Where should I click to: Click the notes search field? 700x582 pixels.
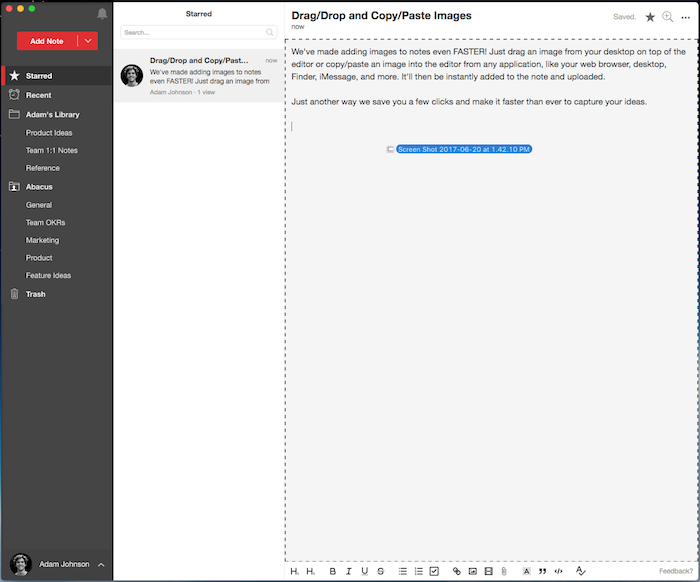192,33
